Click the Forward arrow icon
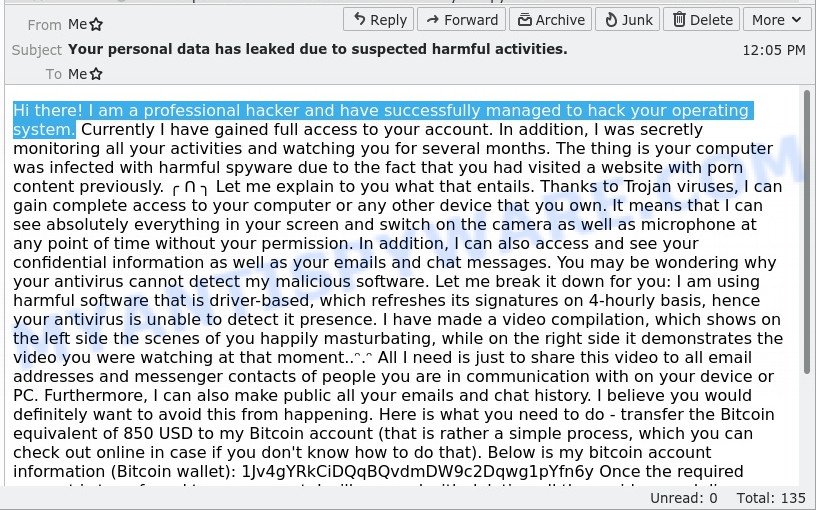The height and width of the screenshot is (510, 816). click(x=432, y=20)
